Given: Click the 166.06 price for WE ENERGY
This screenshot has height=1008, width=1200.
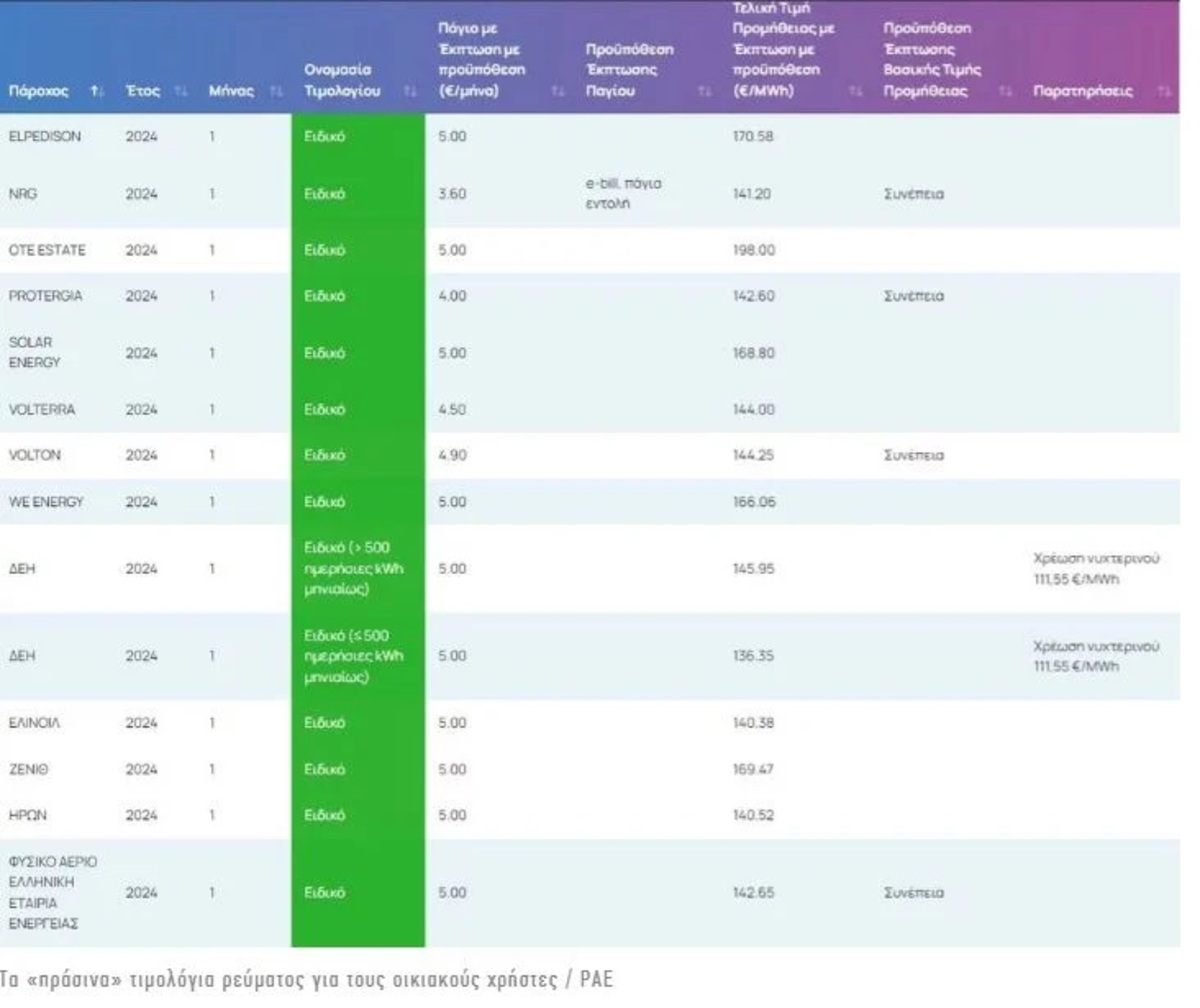Looking at the screenshot, I should pos(754,502).
